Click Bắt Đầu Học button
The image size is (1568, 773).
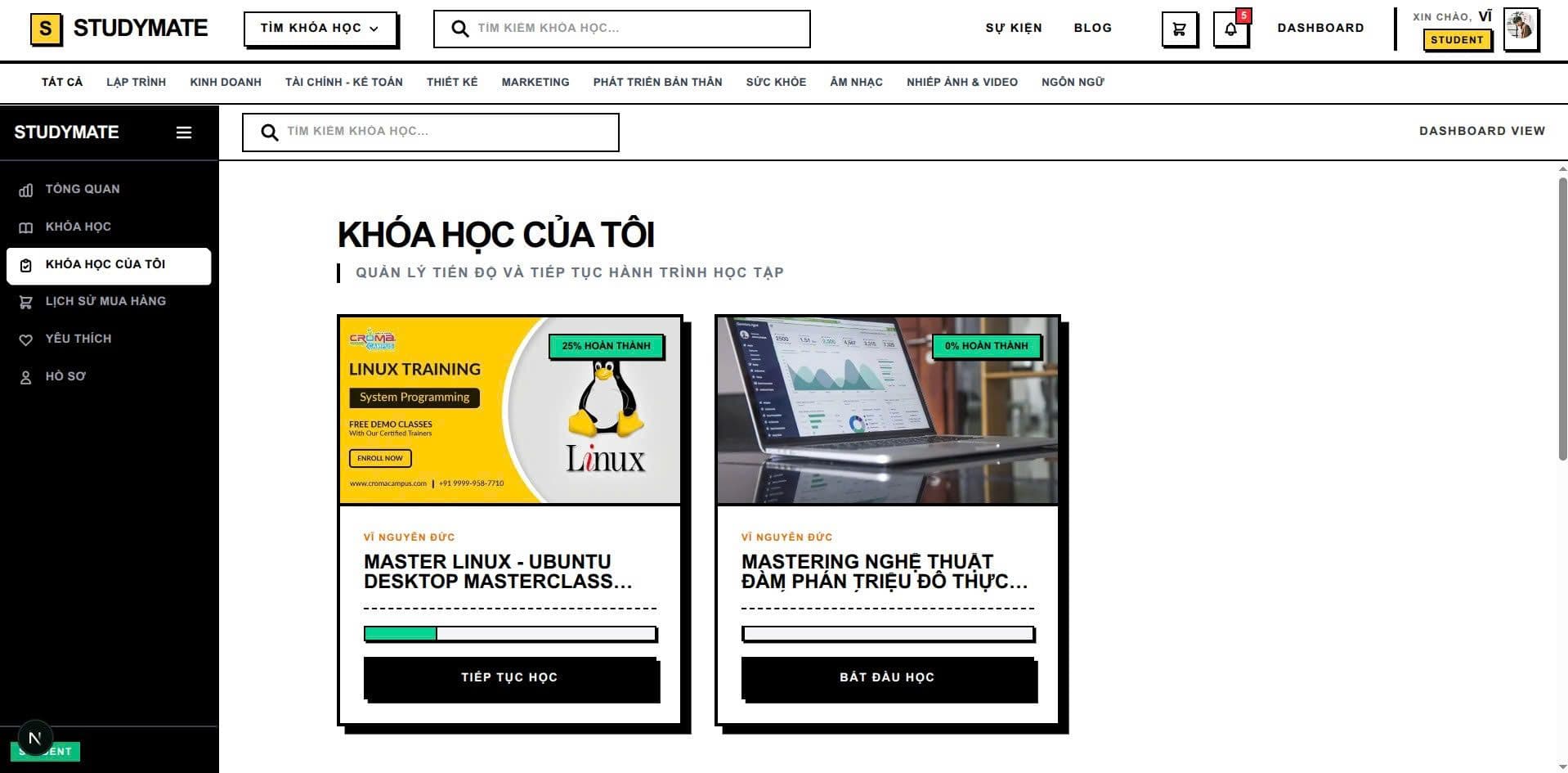point(889,679)
